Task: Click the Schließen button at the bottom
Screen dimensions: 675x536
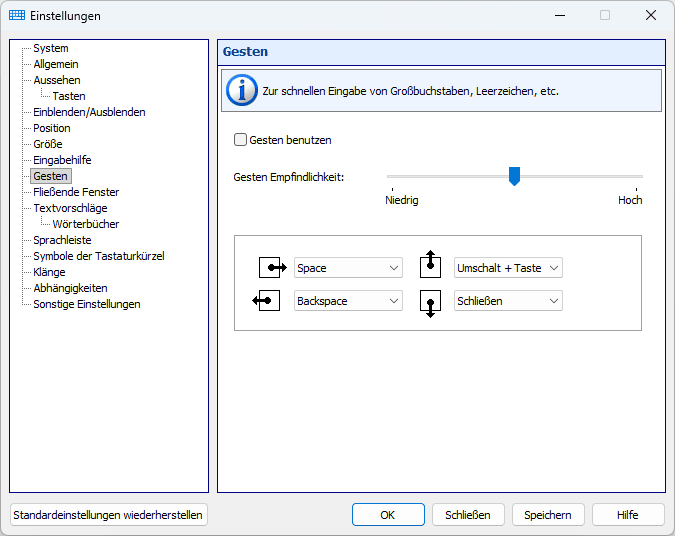Action: coord(468,515)
